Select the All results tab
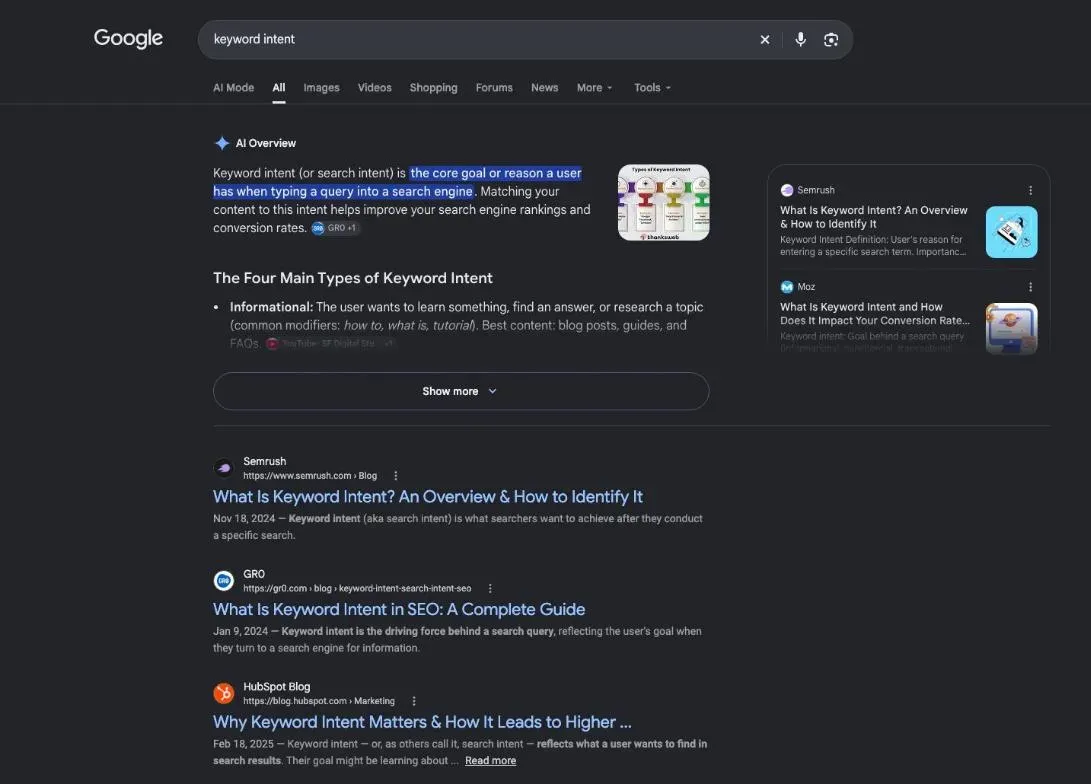This screenshot has width=1091, height=784. click(x=278, y=88)
